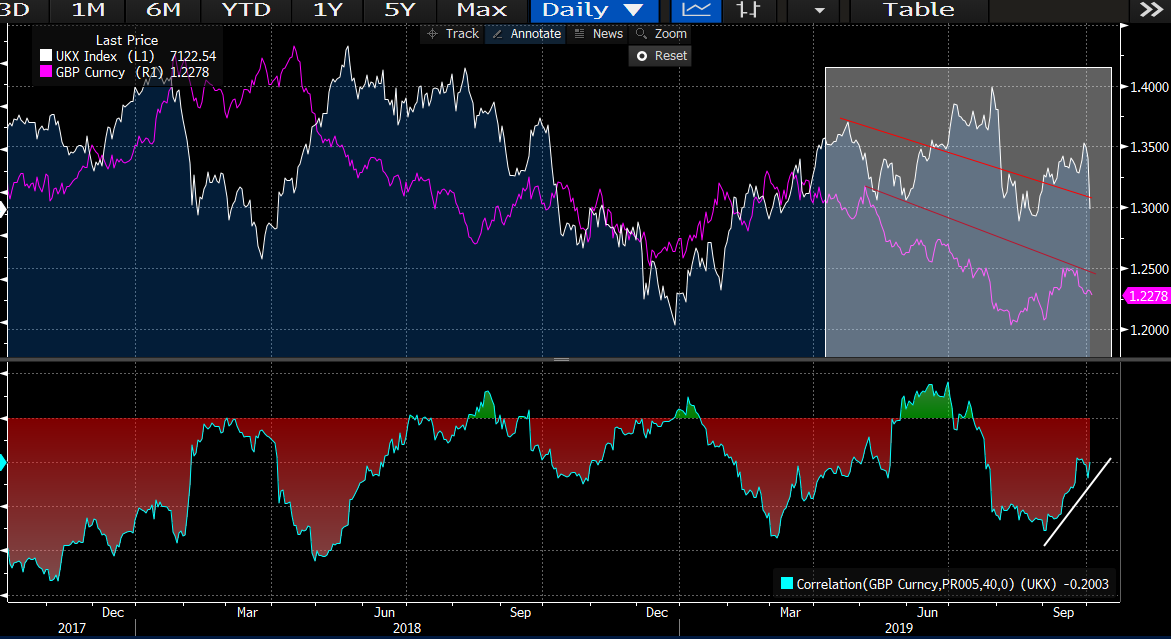Click the GBP Curncy legend label
1171x639 pixels.
point(90,72)
